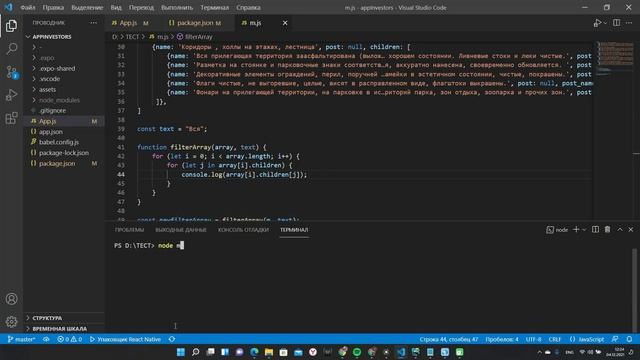640x360 pixels.
Task: Open the Go menu (Переход)
Action: (141, 7)
